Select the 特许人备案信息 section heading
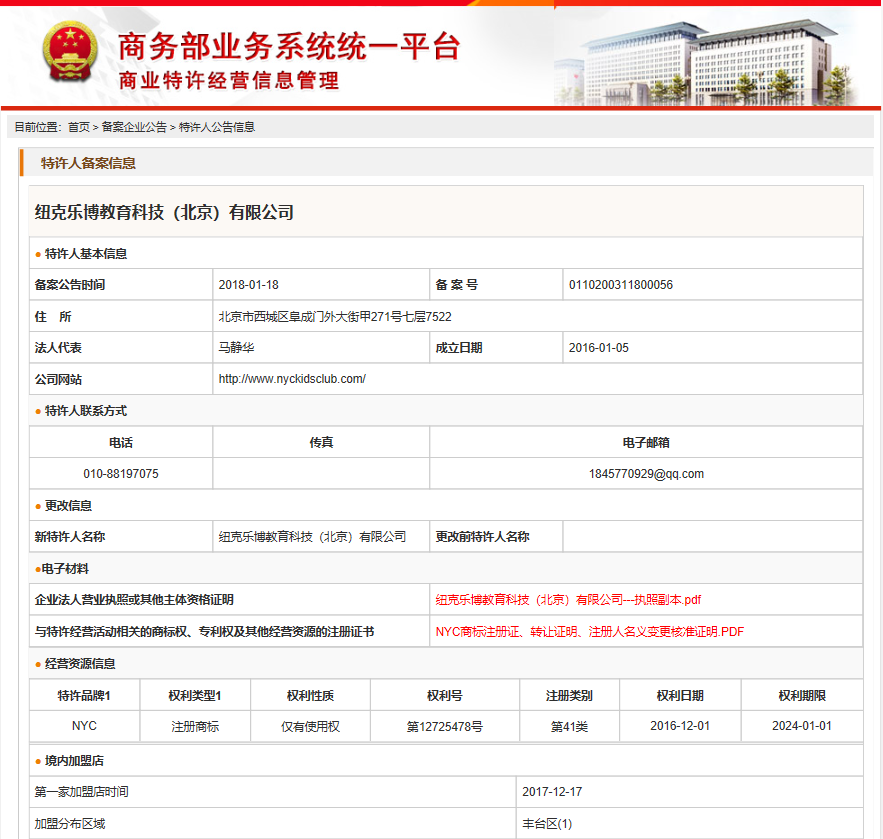883x839 pixels. click(x=88, y=163)
